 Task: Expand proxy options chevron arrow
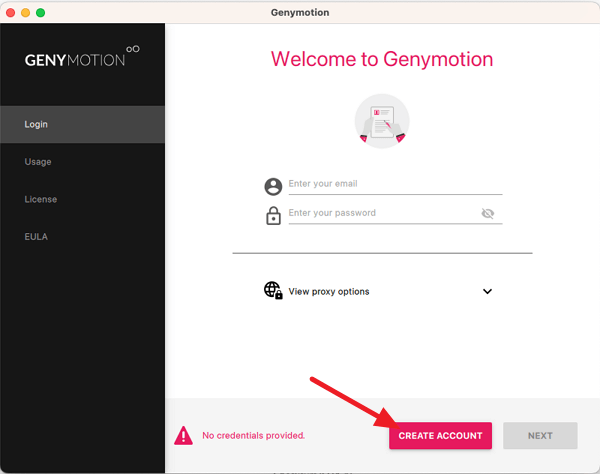click(x=487, y=292)
